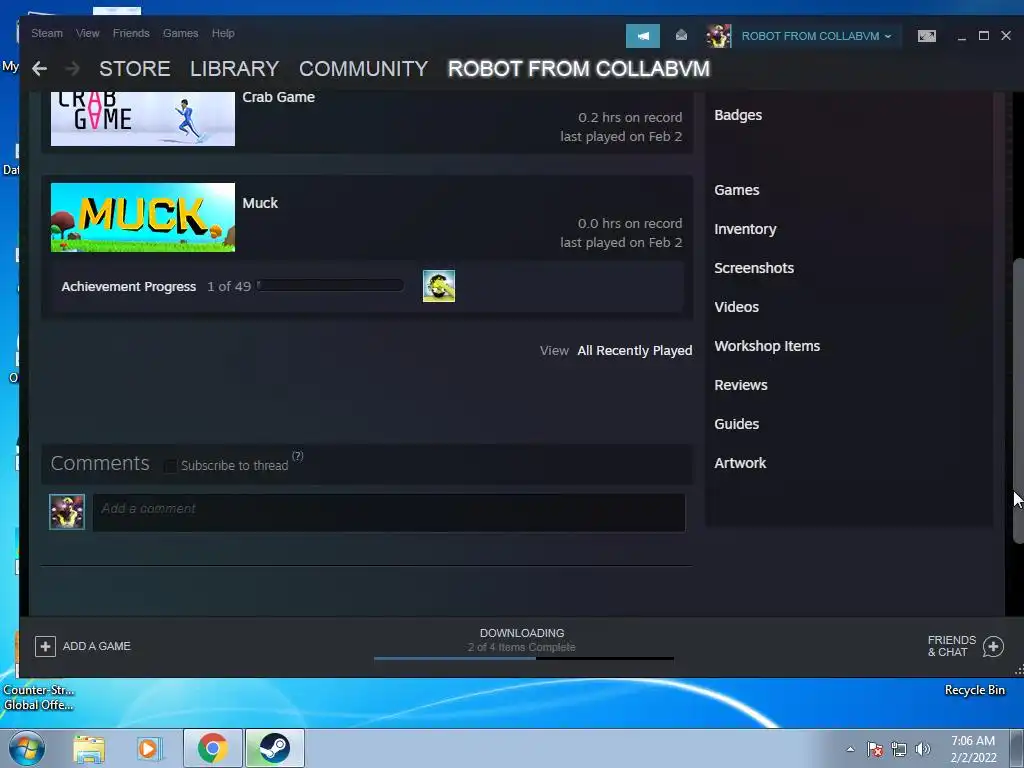Click the network tray icon
Viewport: 1024px width, 768px height.
[899, 749]
